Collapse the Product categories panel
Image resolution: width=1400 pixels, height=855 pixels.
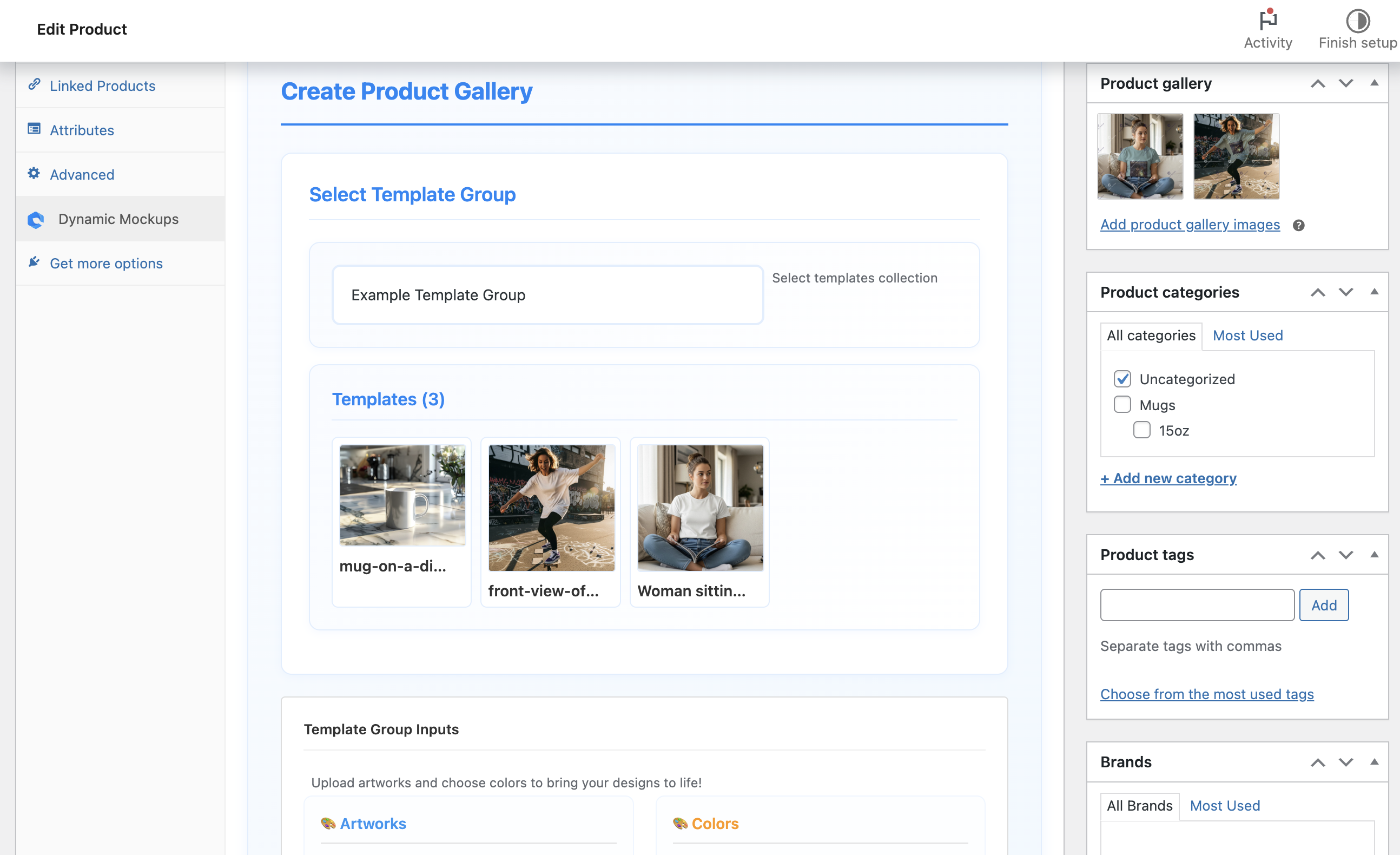[x=1375, y=292]
